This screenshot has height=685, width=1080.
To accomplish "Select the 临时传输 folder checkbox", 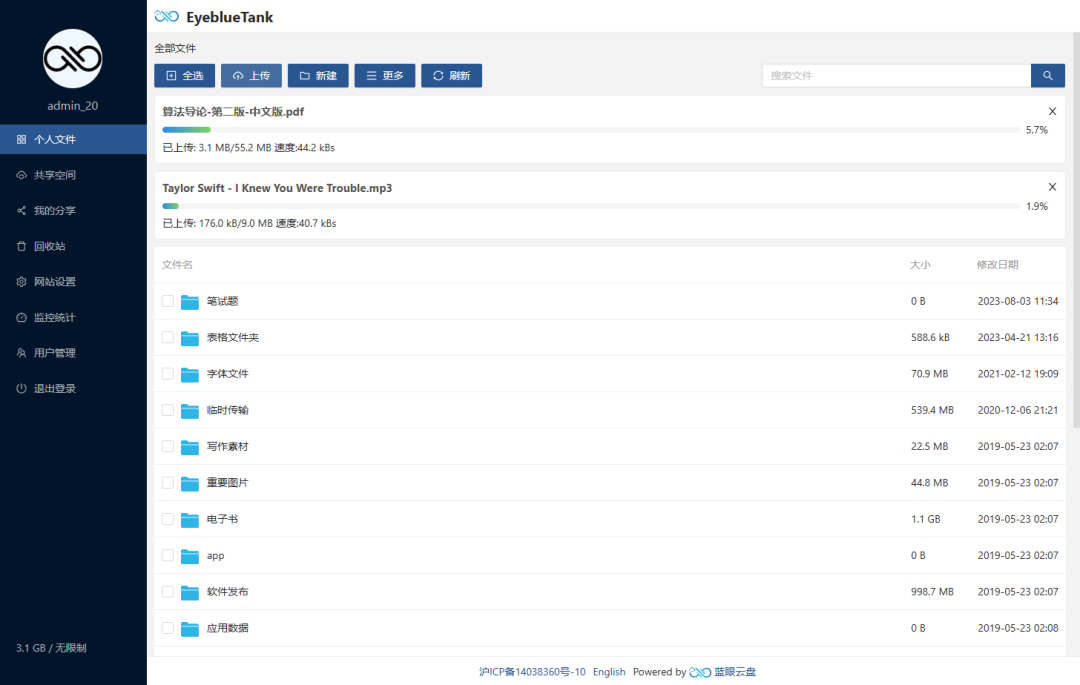I will tap(167, 410).
